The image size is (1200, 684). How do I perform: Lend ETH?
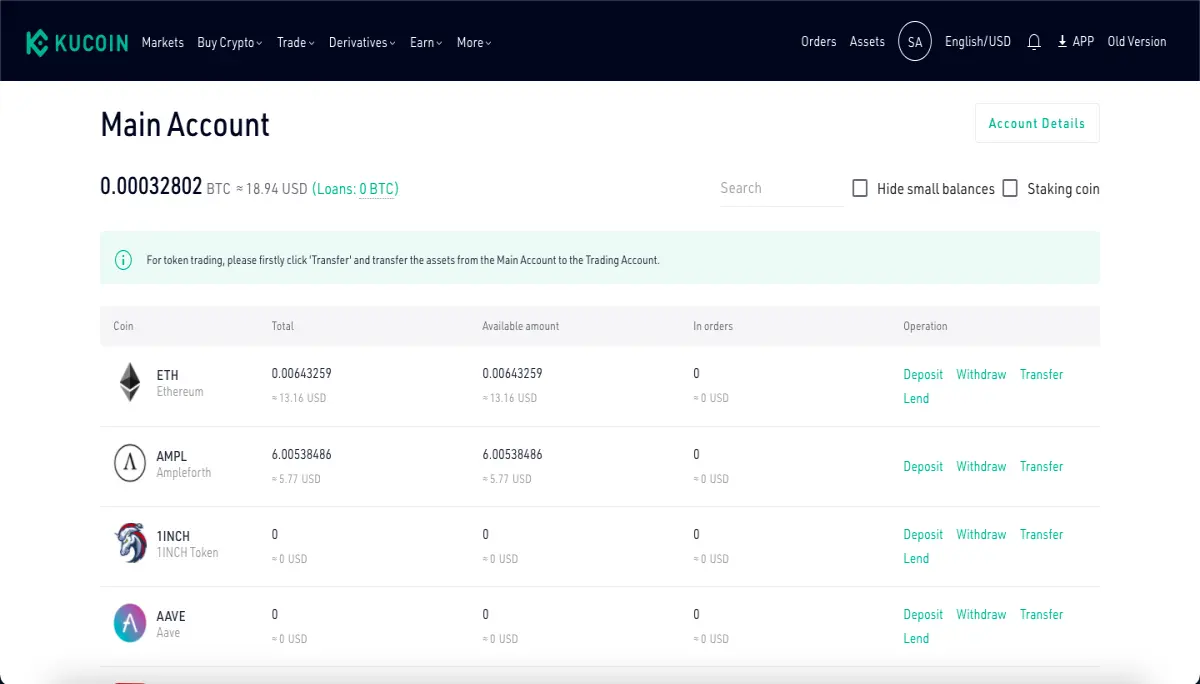[916, 398]
